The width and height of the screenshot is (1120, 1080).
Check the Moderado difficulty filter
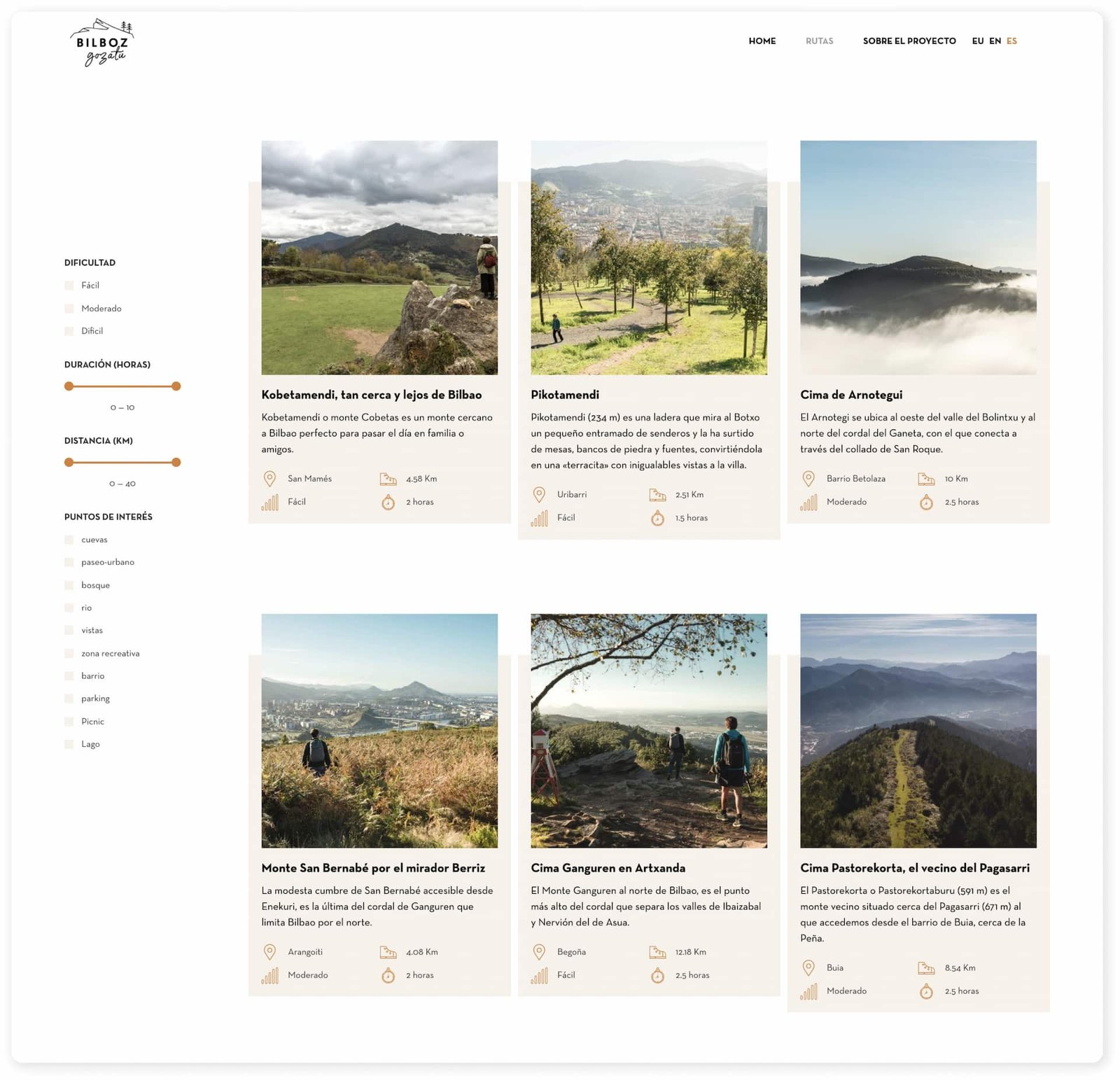tap(69, 309)
